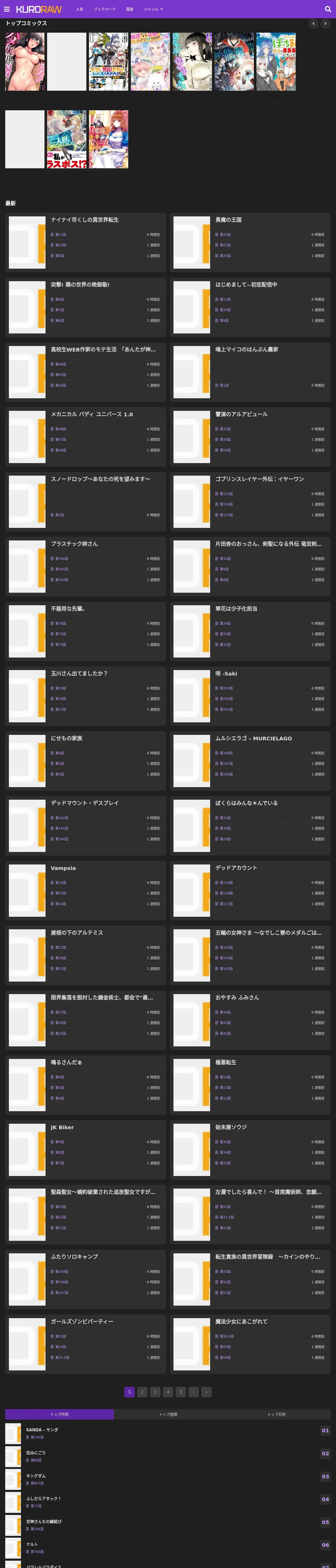The image size is (336, 1568).
Task: Click 第21.2話 under 左遷でしたら喜んで!
Action: coord(227,1217)
